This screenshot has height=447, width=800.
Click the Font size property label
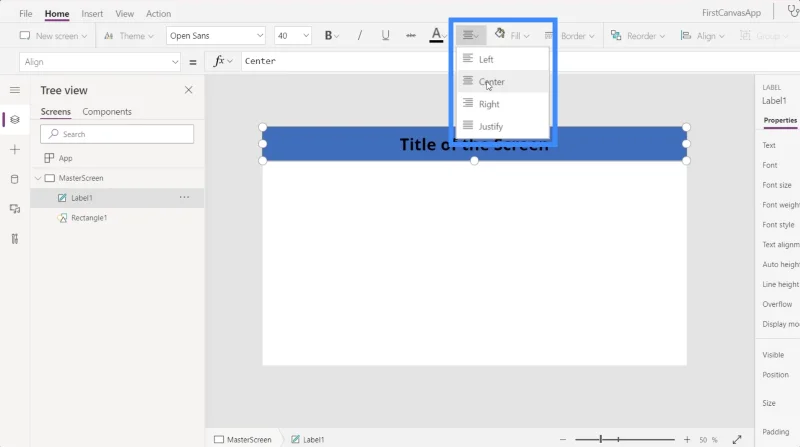coord(777,185)
